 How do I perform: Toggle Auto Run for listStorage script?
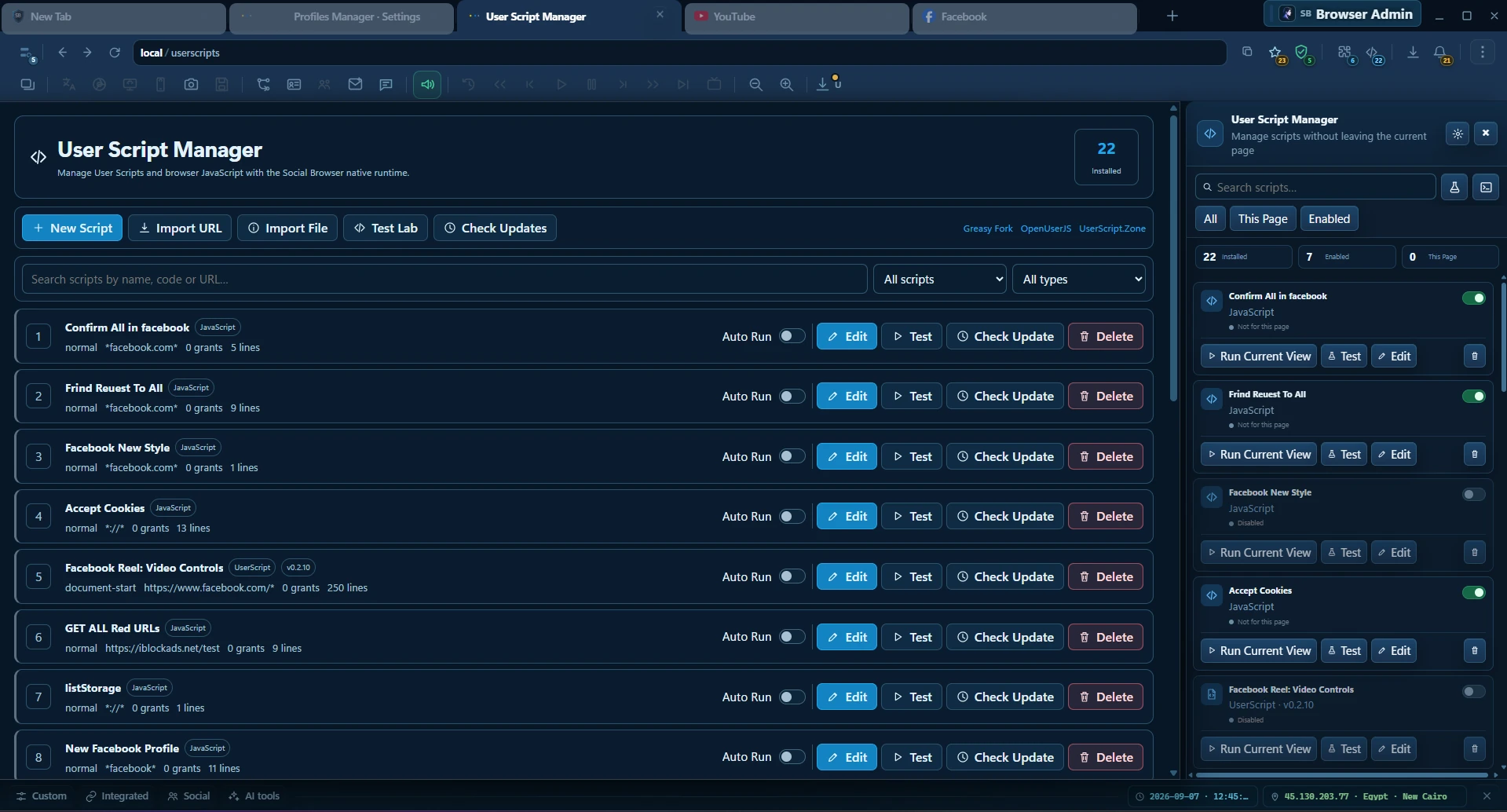pyautogui.click(x=792, y=697)
